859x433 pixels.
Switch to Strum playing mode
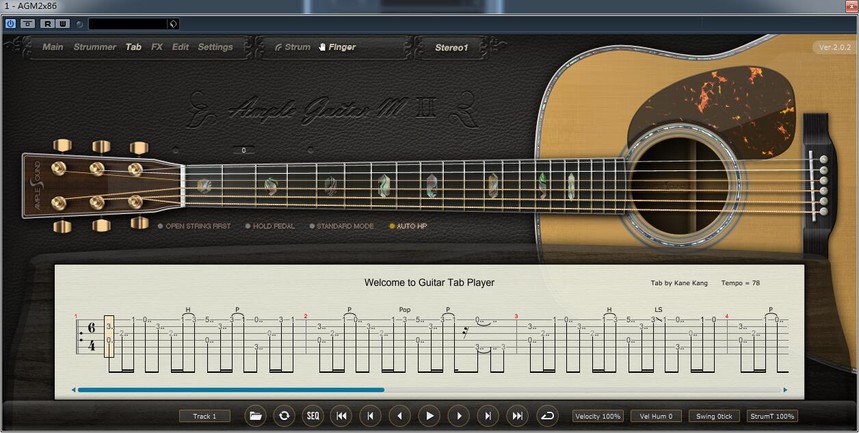pyautogui.click(x=293, y=47)
